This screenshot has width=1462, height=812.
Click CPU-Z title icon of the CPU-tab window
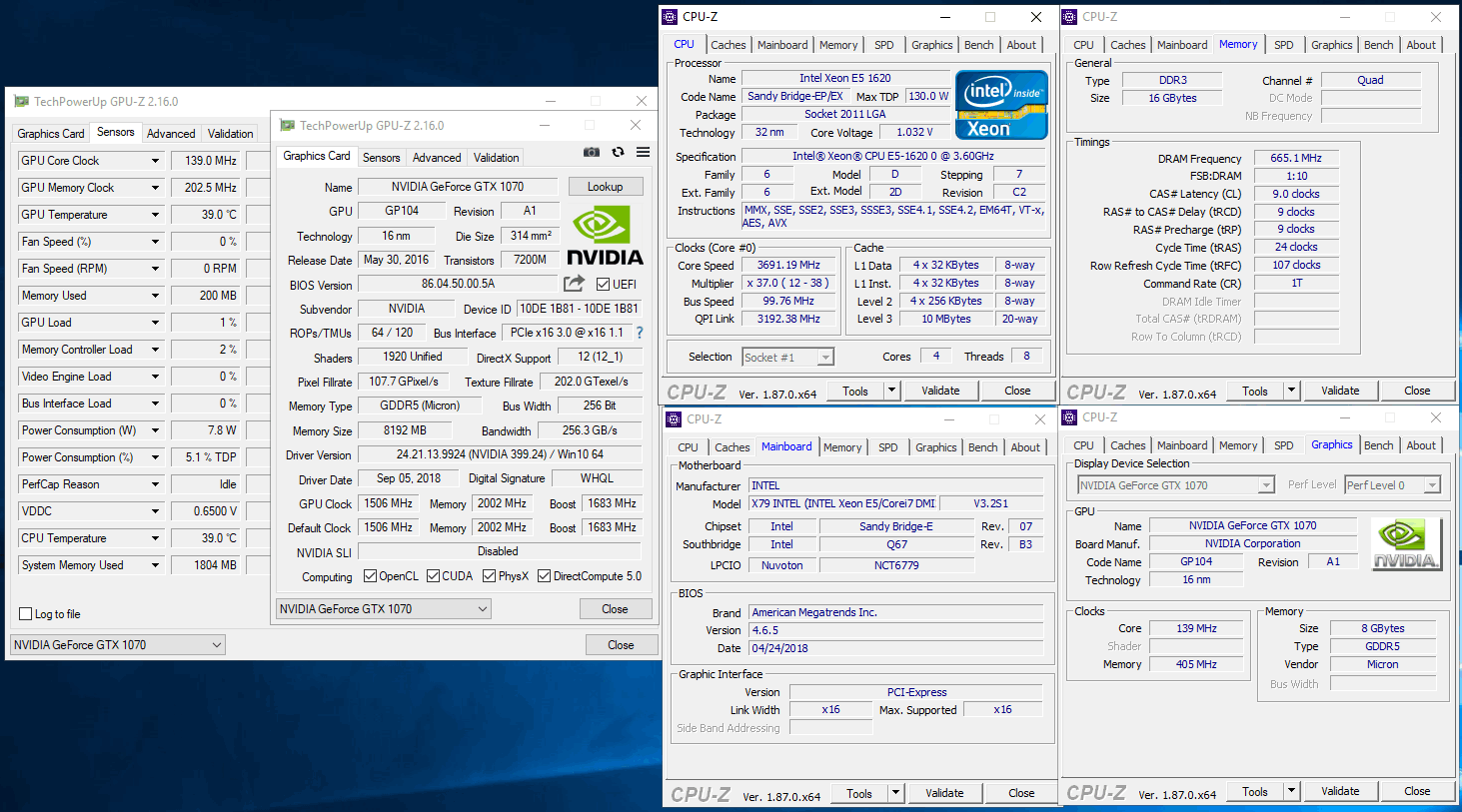670,17
